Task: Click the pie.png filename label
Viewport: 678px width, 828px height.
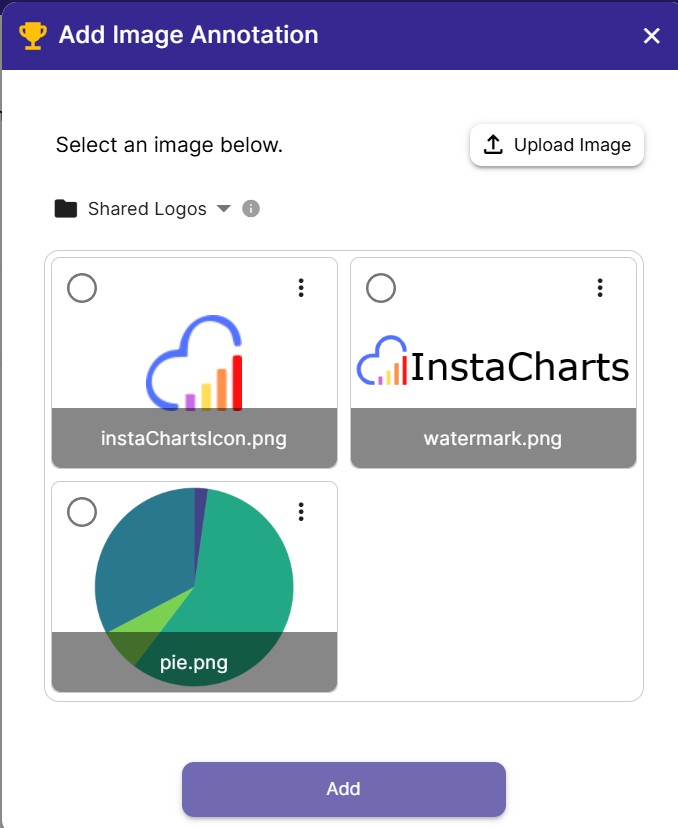Action: 194,661
